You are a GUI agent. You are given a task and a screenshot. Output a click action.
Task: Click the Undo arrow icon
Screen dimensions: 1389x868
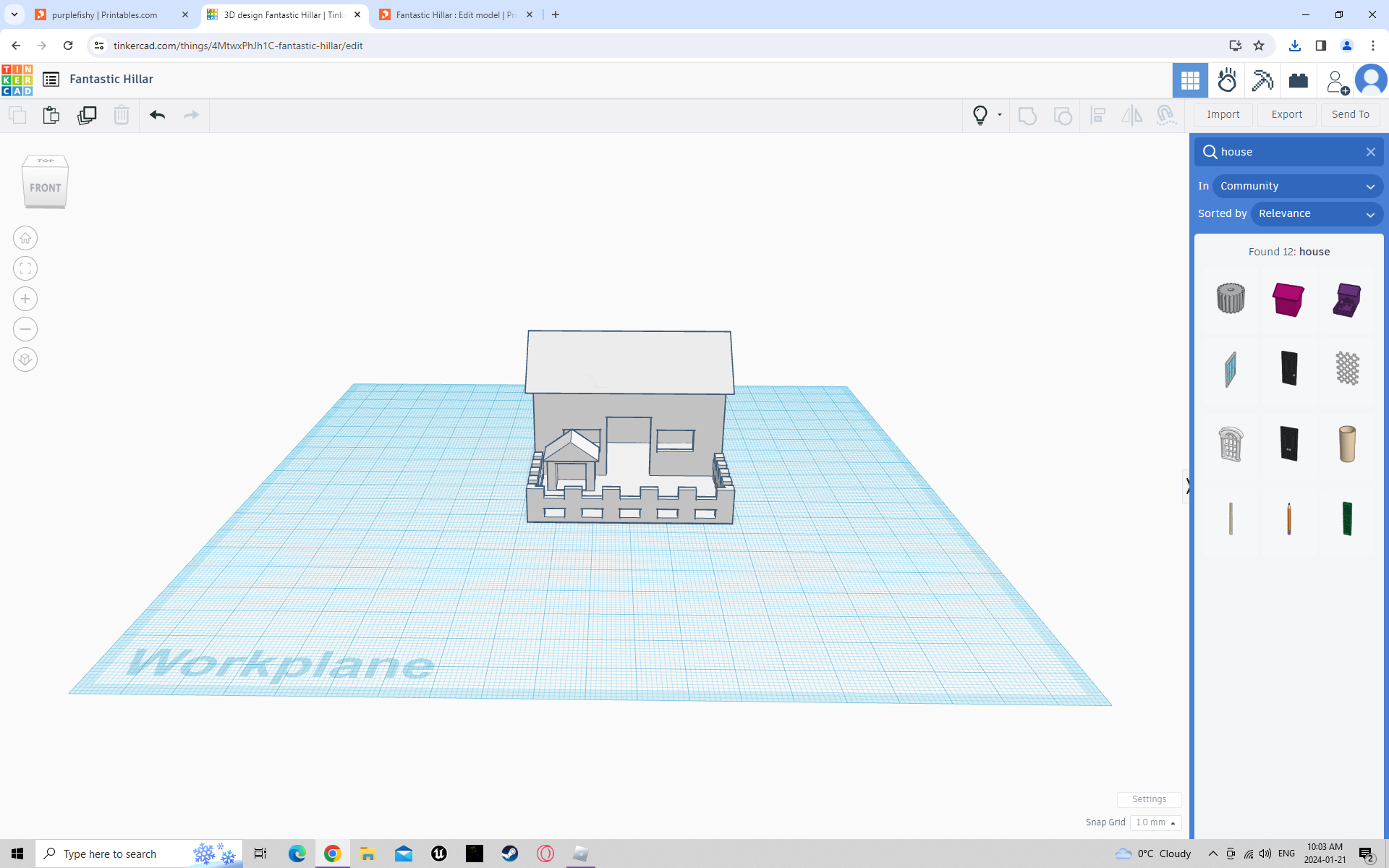tap(158, 115)
